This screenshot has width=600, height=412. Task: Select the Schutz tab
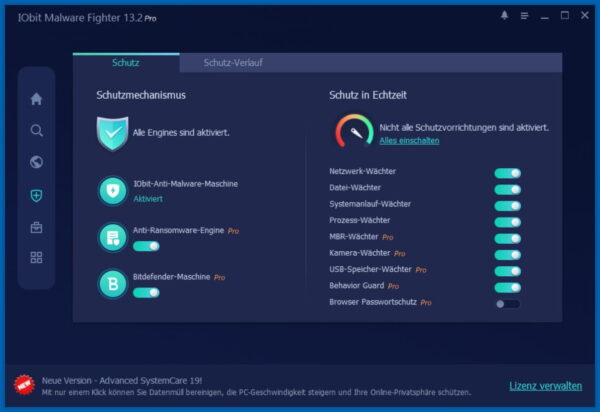[126, 63]
